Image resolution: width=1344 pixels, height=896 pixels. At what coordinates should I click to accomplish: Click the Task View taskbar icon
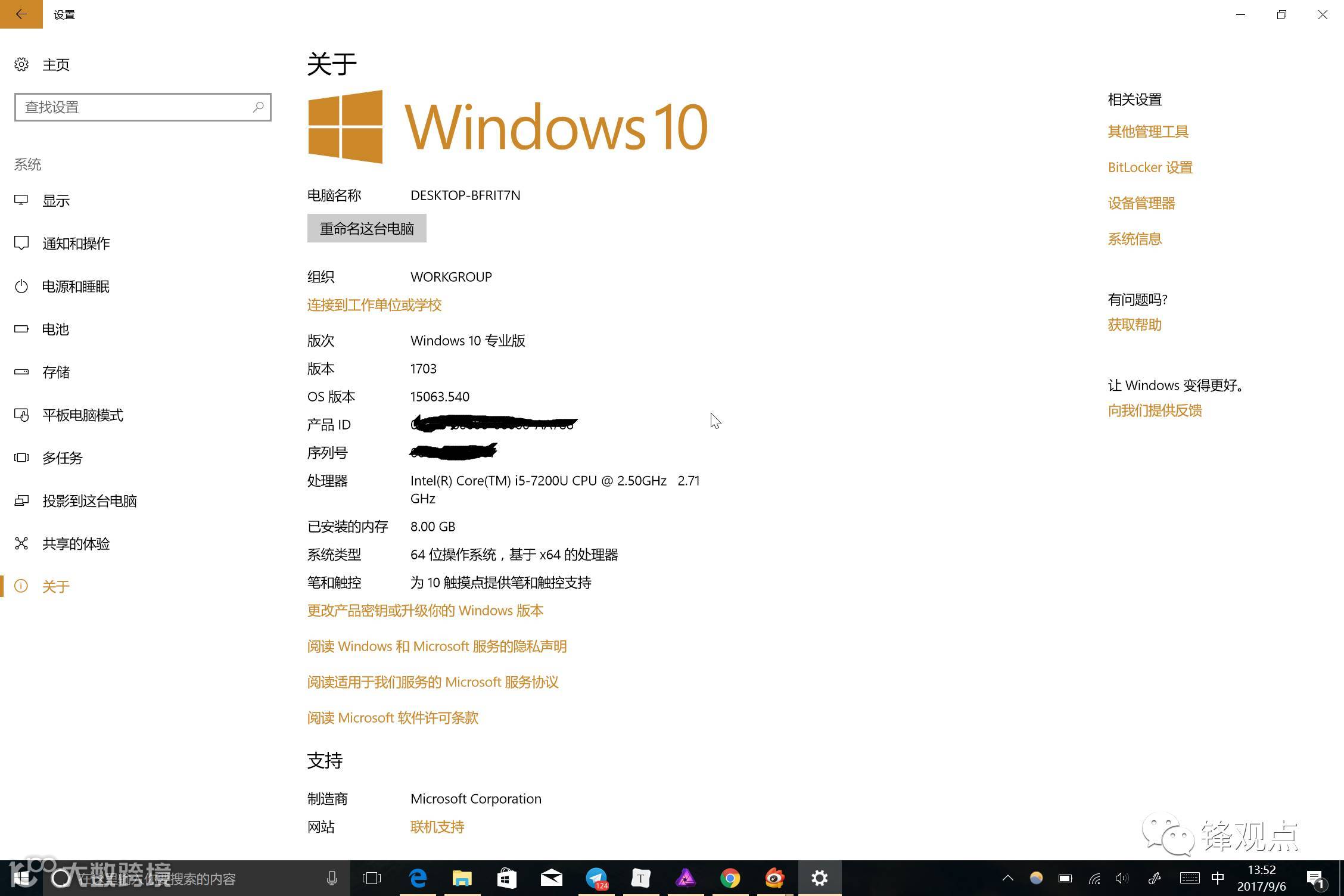click(x=372, y=878)
